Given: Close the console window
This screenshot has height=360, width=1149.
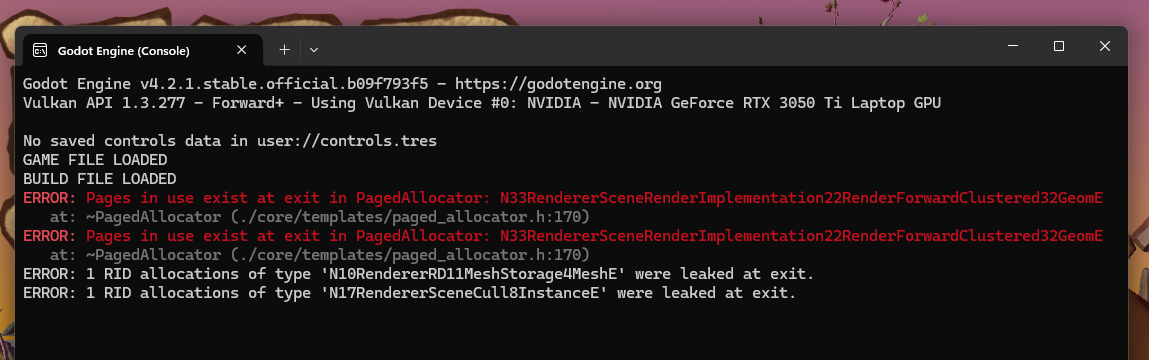Looking at the screenshot, I should tap(1104, 46).
